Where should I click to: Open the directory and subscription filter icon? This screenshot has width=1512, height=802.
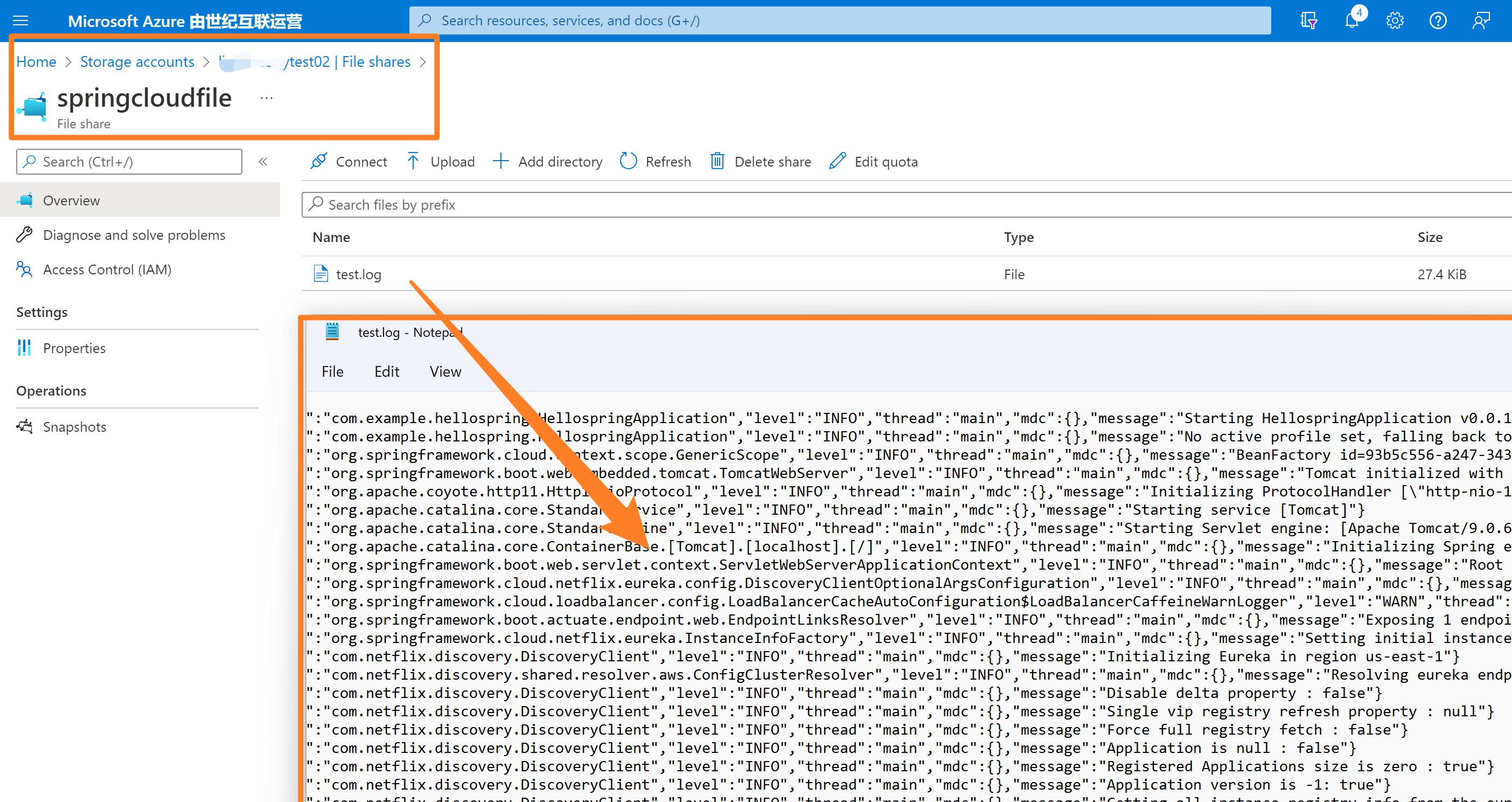click(1308, 21)
